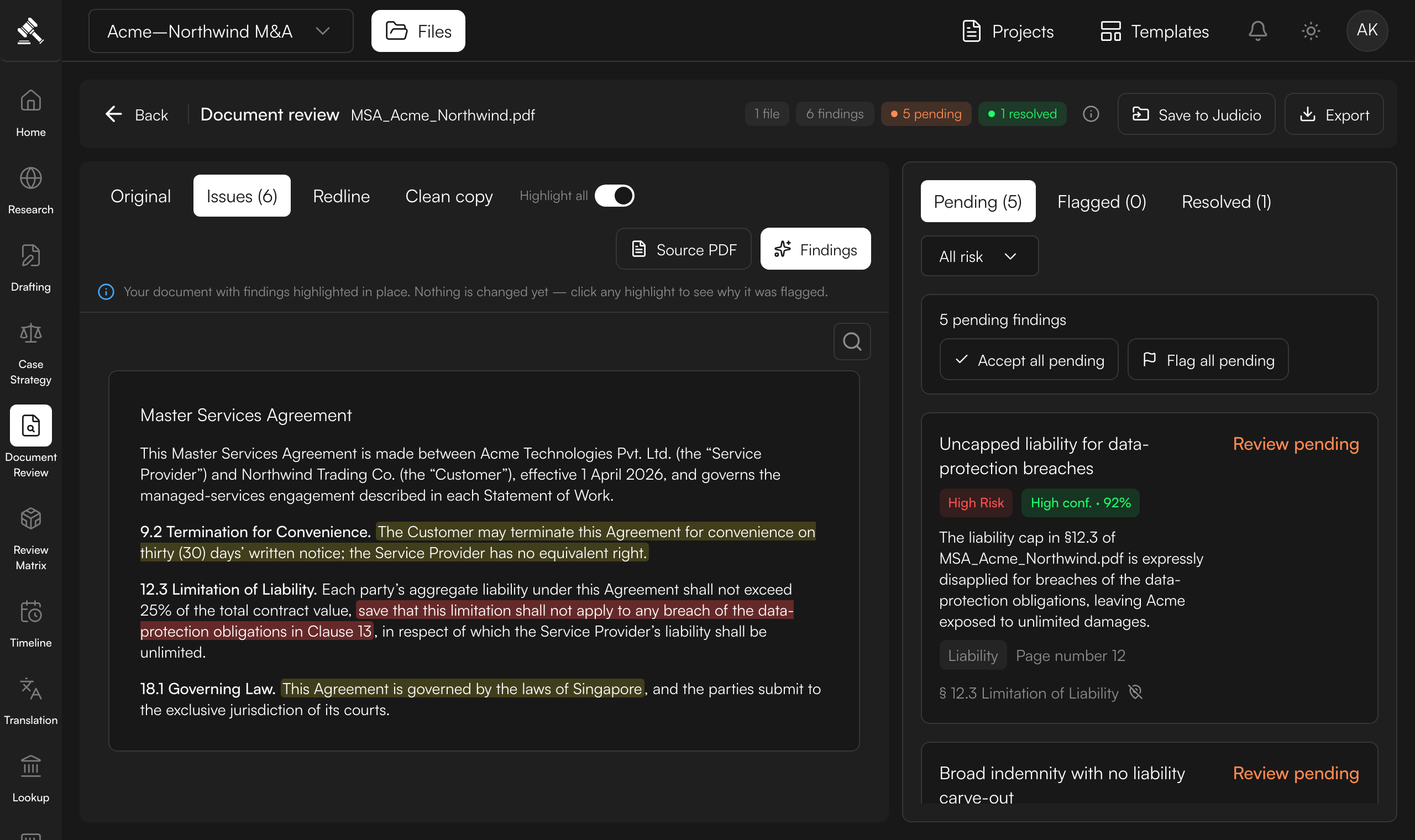
Task: Click the red highlighted data-protection liability clause
Action: click(467, 621)
